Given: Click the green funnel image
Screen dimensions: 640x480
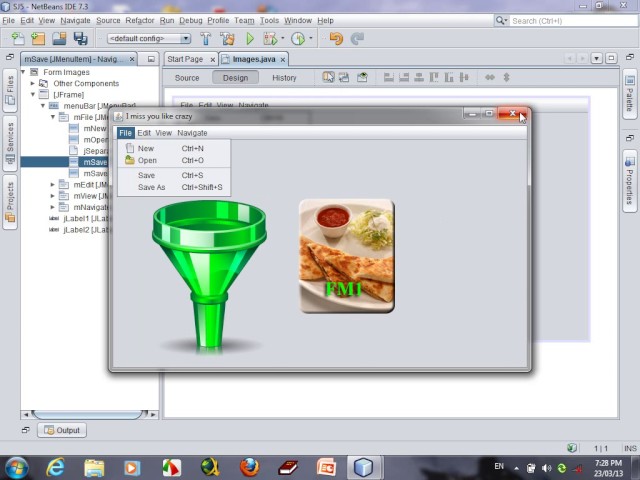Looking at the screenshot, I should [209, 276].
